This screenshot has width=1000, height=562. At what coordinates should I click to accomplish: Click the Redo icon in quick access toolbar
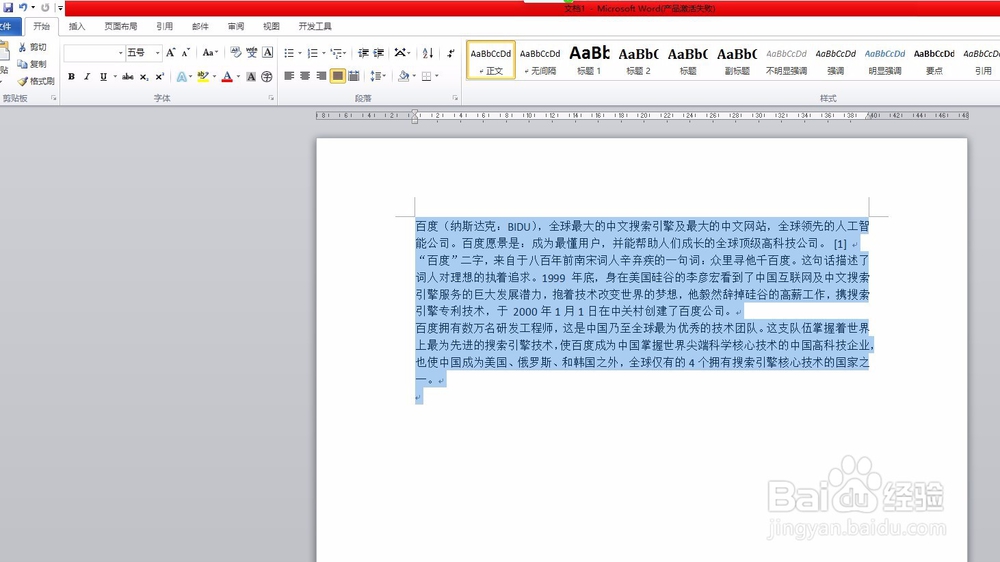click(x=45, y=8)
